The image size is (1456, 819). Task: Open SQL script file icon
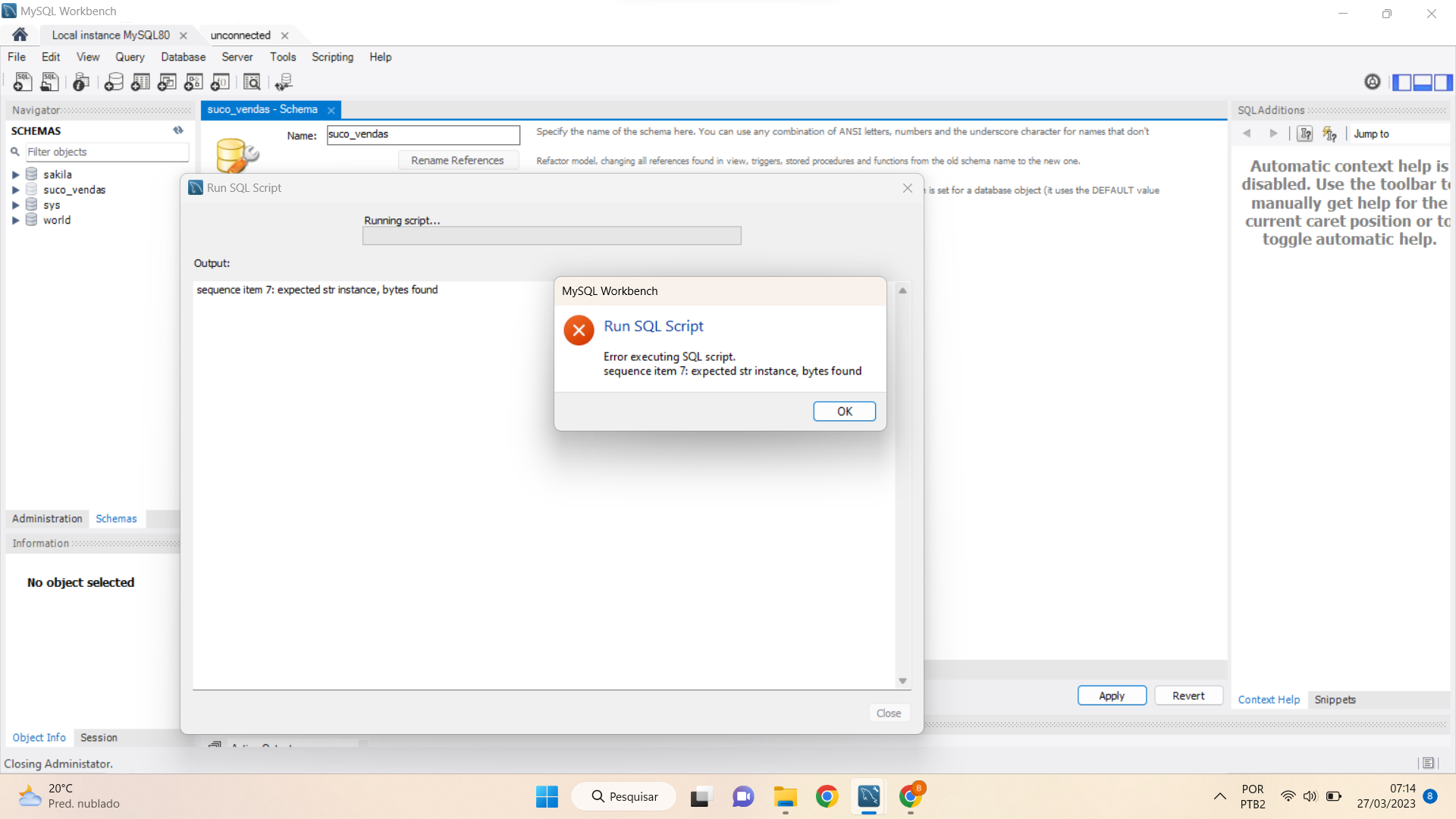pyautogui.click(x=49, y=82)
